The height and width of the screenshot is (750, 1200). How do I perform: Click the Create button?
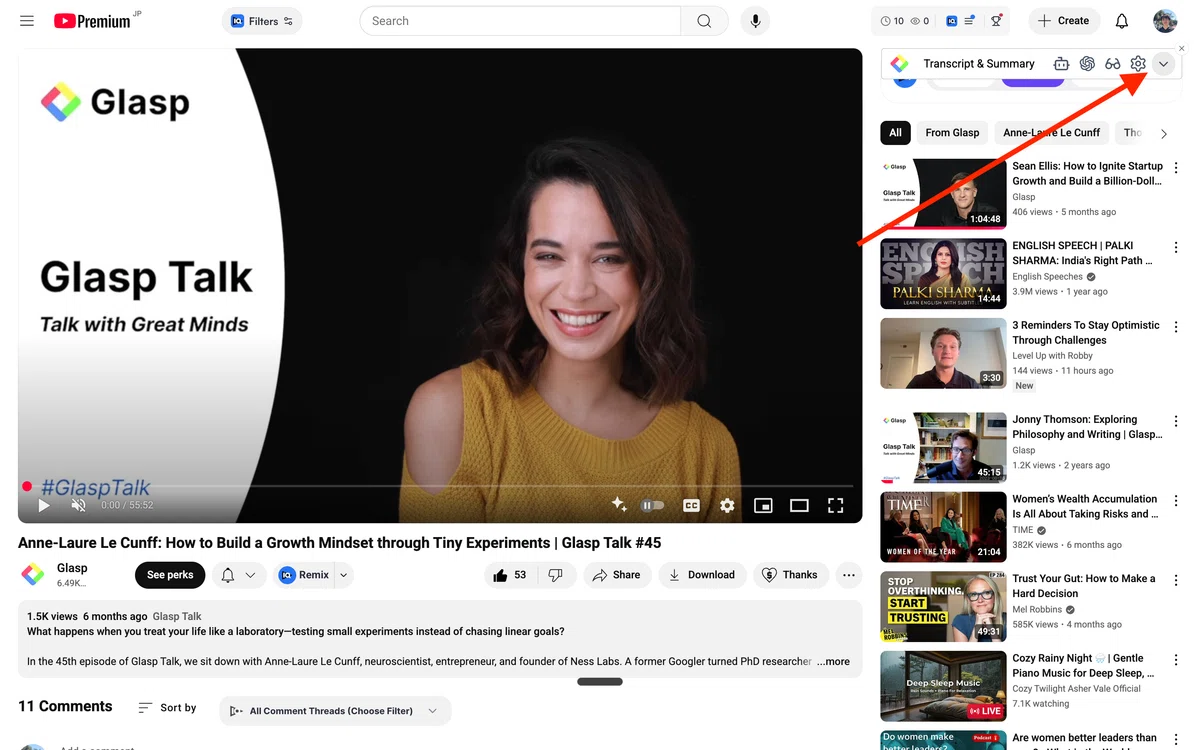tap(1064, 21)
